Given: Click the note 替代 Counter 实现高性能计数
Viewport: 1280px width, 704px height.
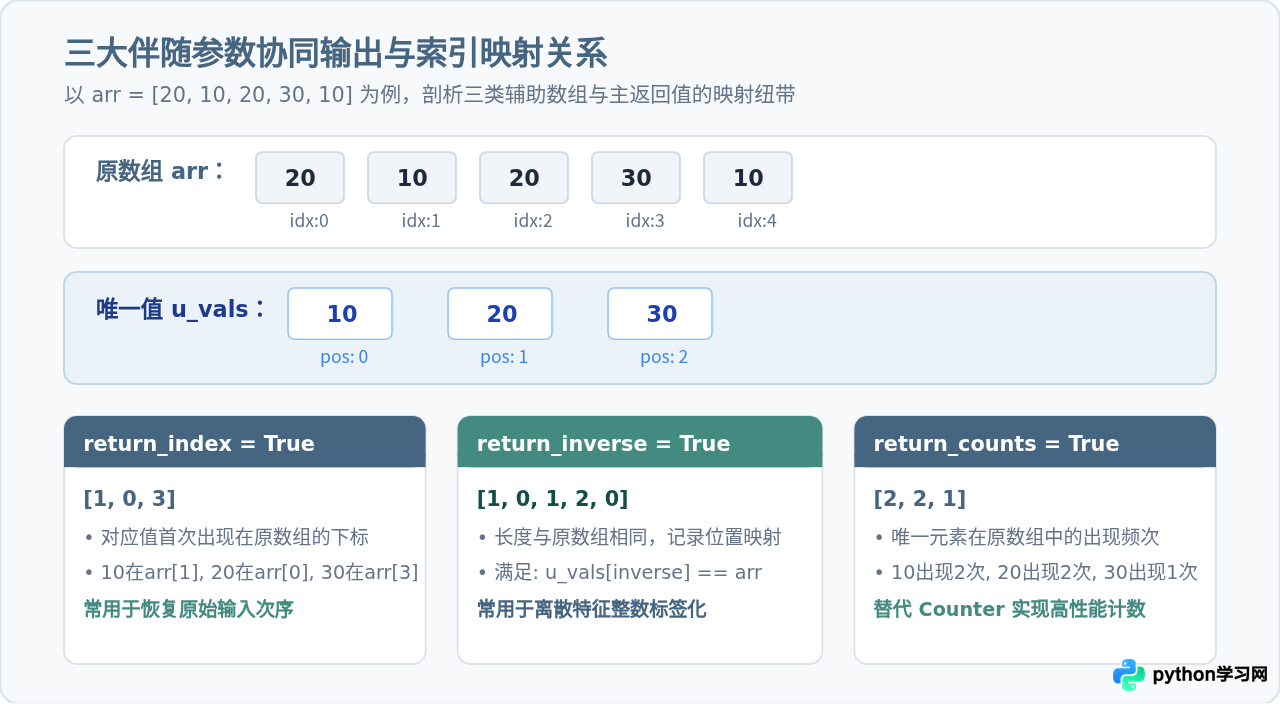Looking at the screenshot, I should pyautogui.click(x=1009, y=609).
